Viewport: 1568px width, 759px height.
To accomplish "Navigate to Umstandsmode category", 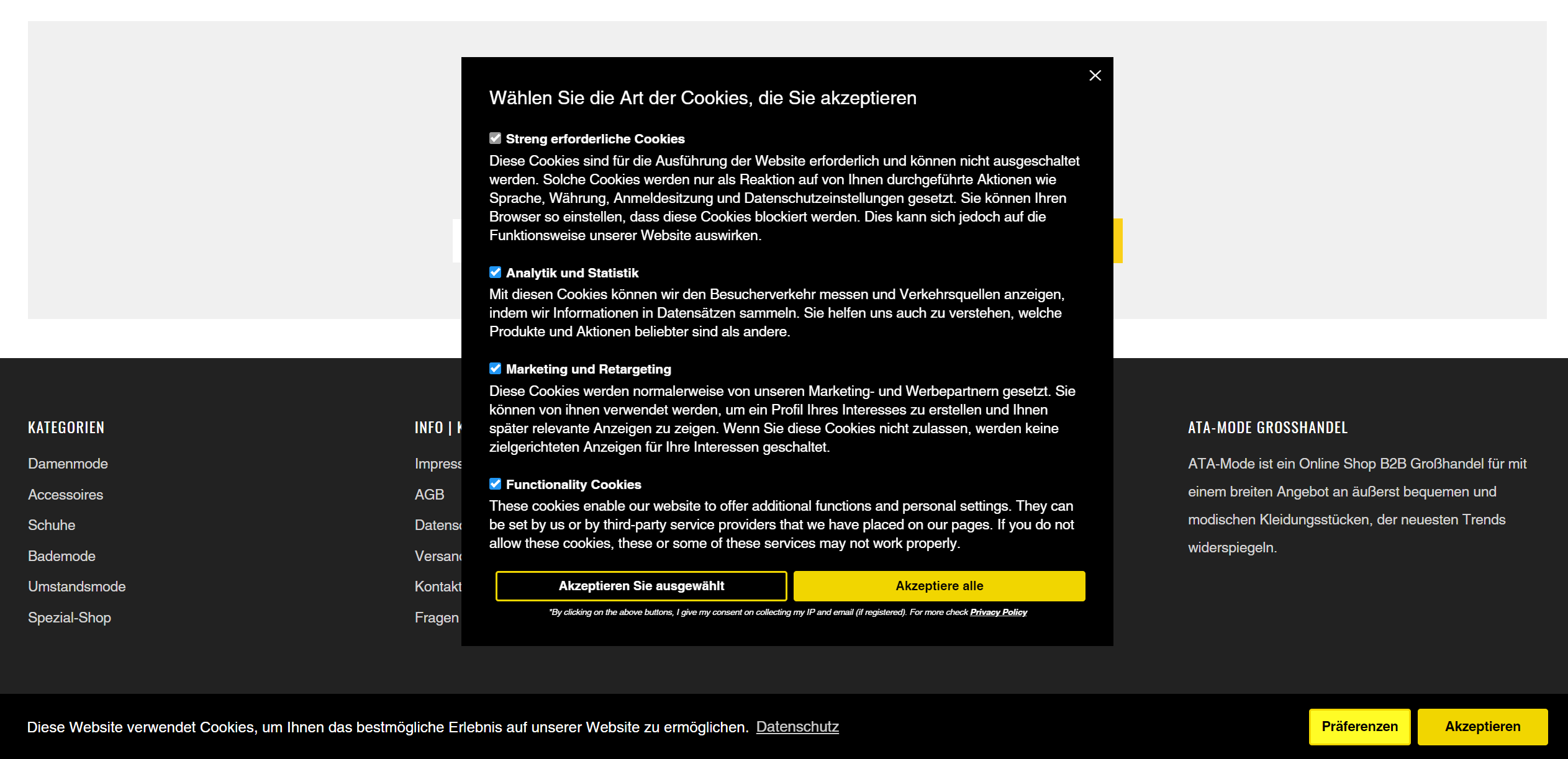I will [x=76, y=586].
